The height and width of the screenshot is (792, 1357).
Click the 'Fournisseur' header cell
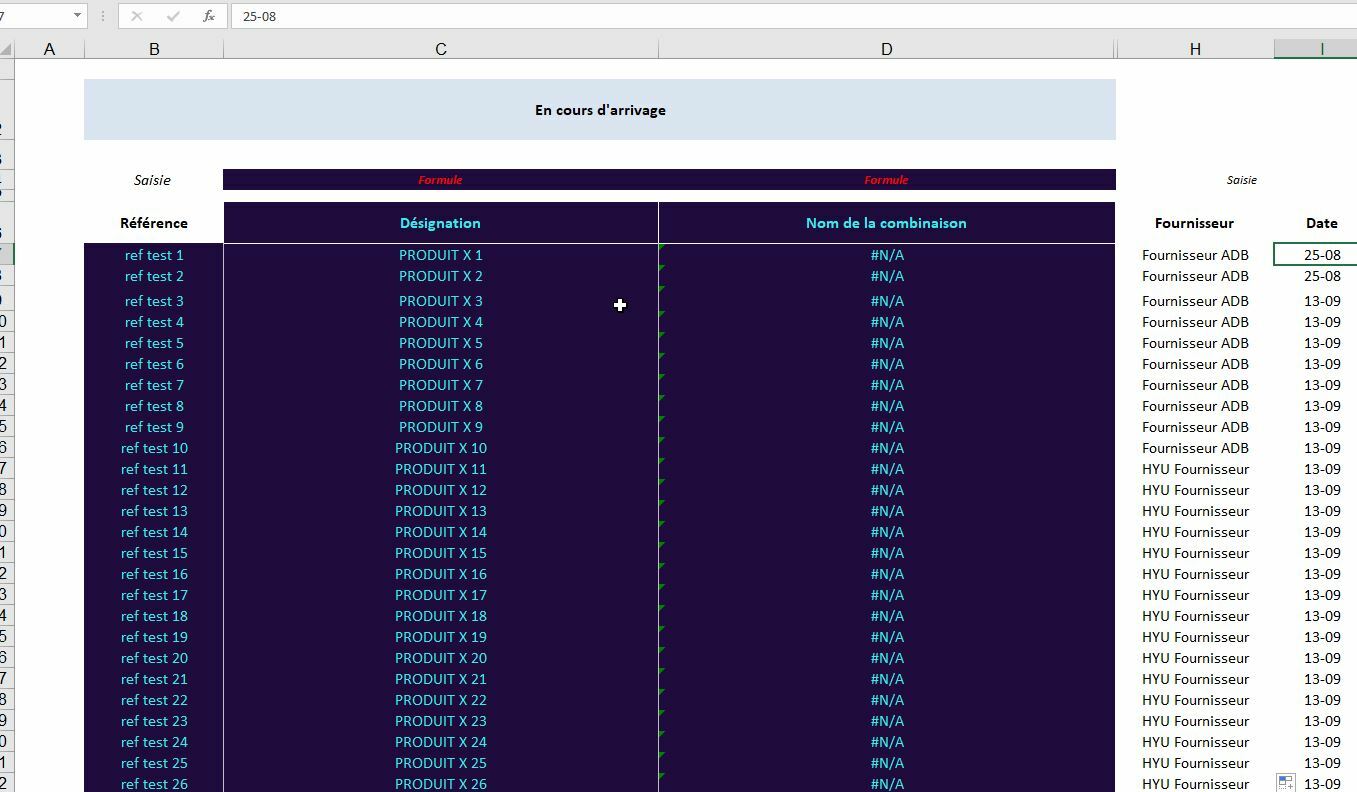[1195, 223]
